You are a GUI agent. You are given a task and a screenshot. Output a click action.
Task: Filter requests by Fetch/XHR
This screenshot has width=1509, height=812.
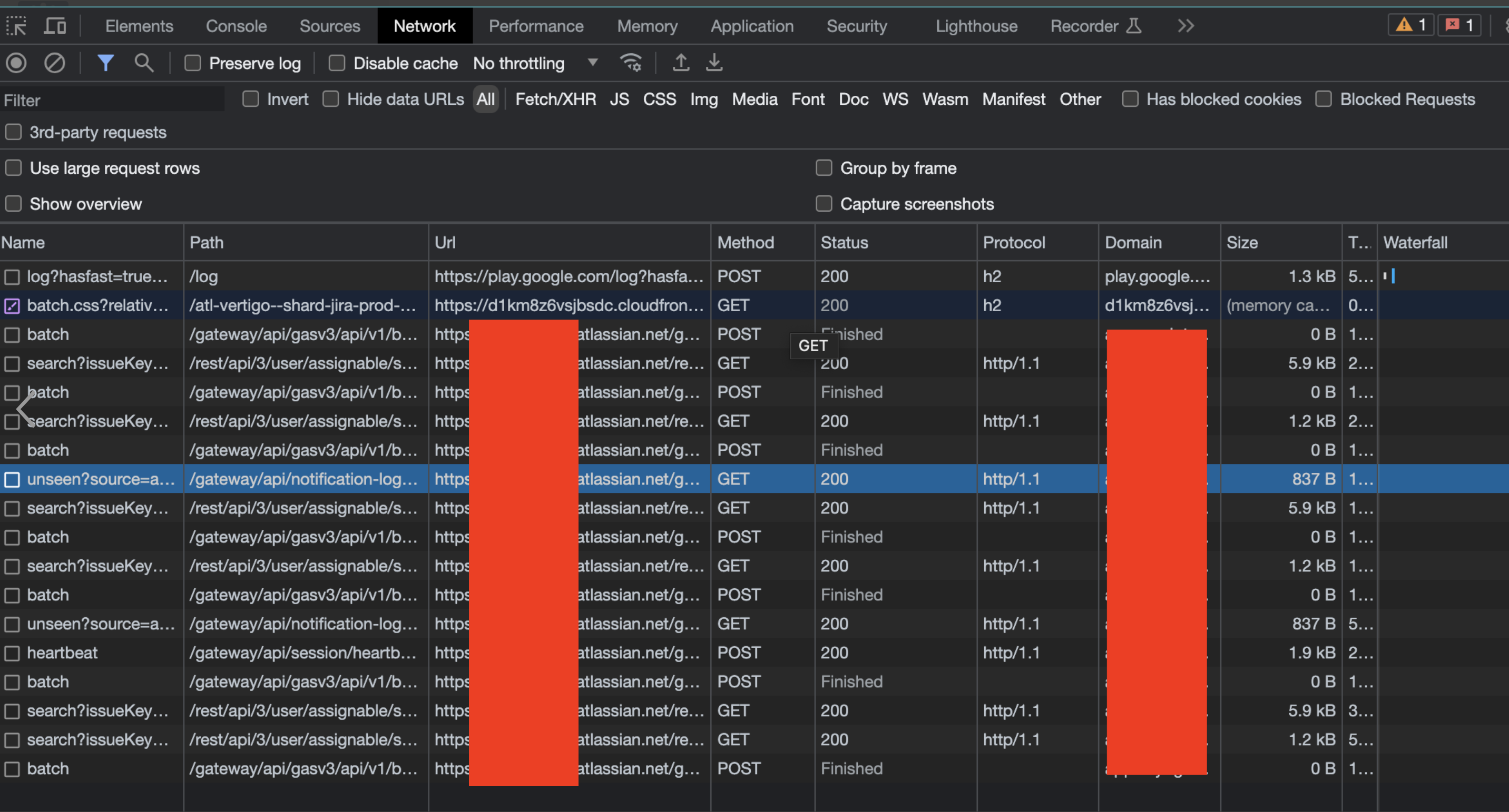pyautogui.click(x=555, y=99)
